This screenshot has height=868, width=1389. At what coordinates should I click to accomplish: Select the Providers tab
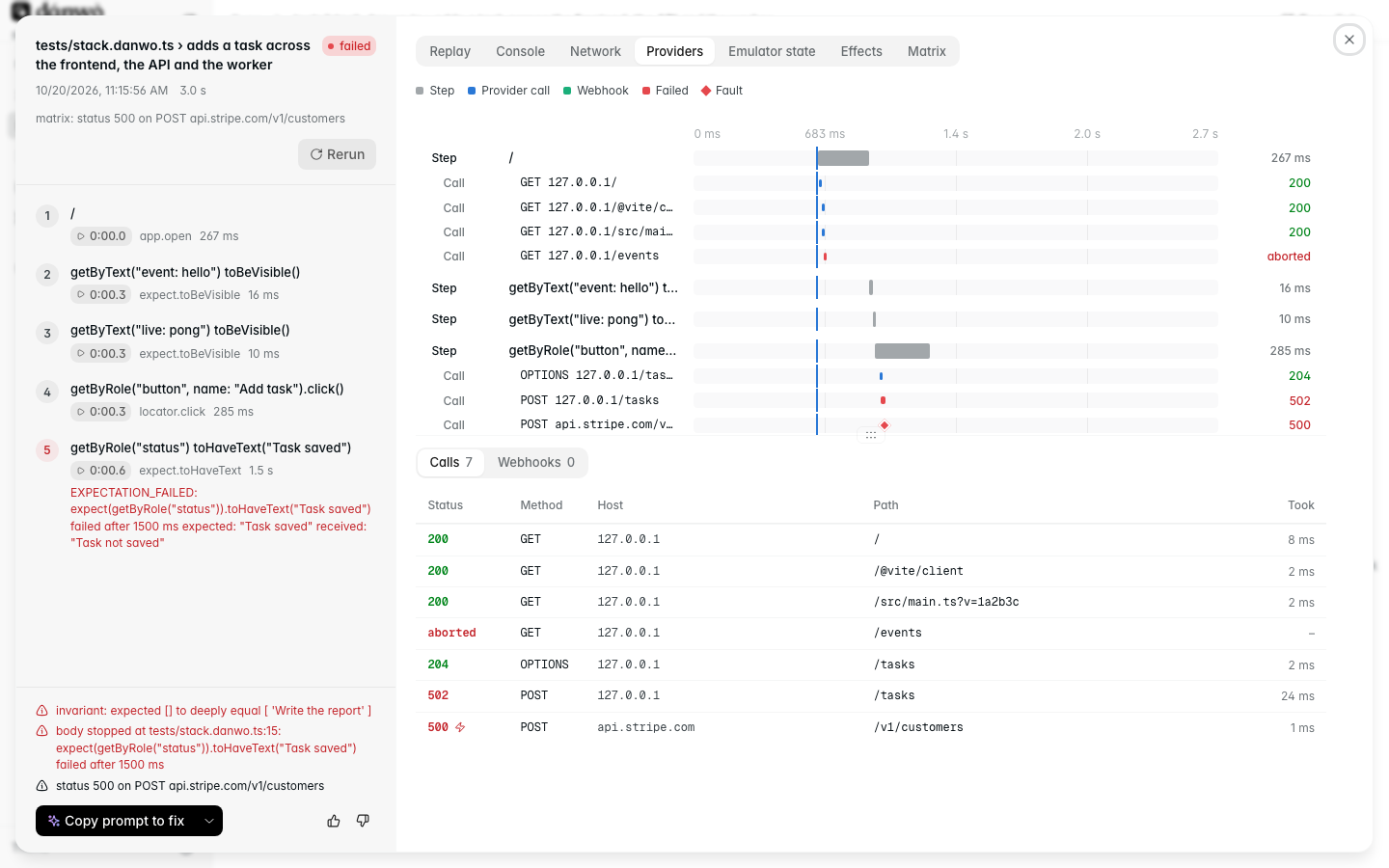click(x=674, y=51)
